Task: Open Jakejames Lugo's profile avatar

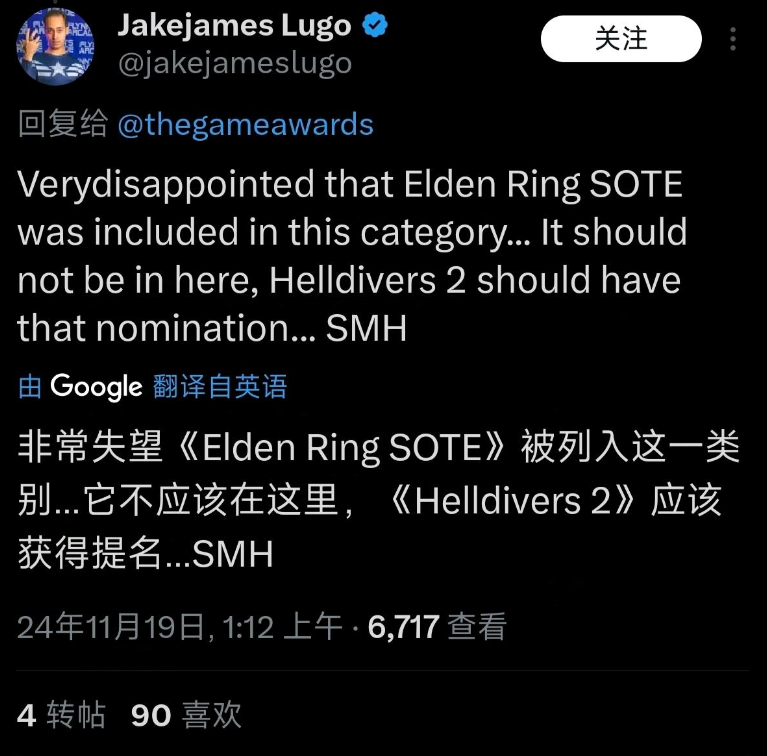Action: tap(55, 46)
